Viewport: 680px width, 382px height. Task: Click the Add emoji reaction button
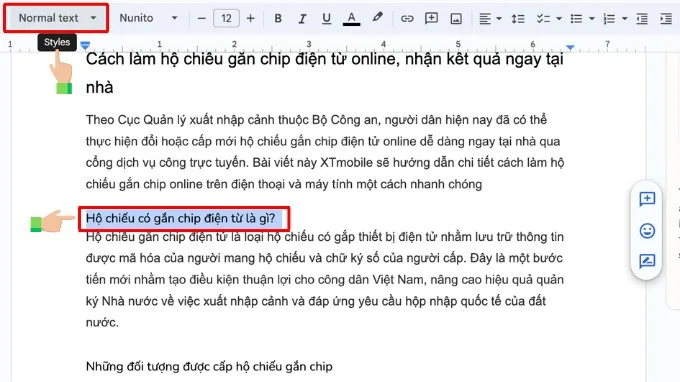[647, 230]
